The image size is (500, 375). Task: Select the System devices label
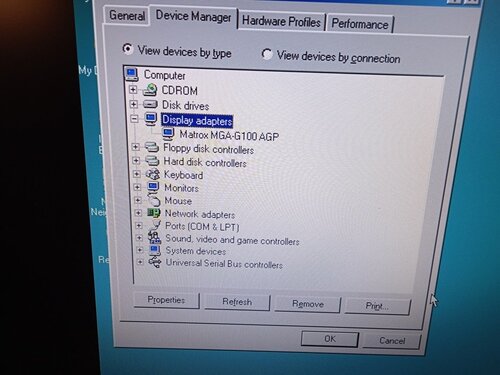click(196, 251)
